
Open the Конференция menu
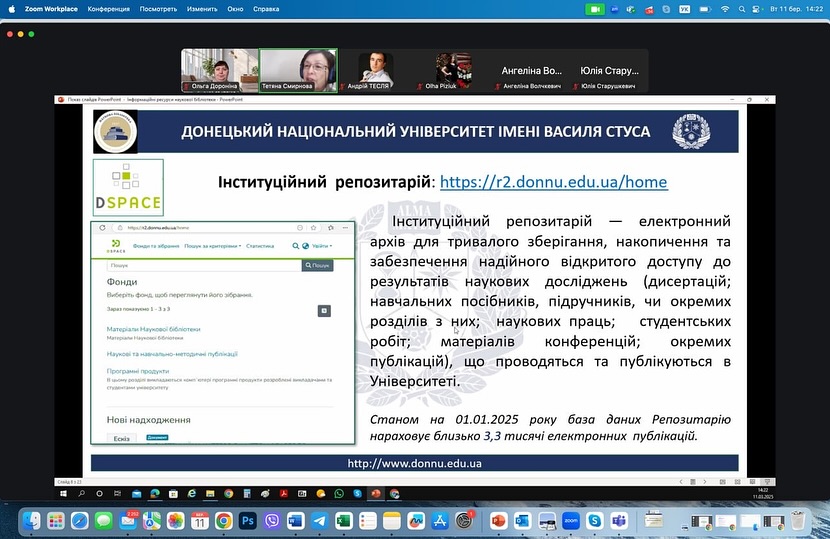pyautogui.click(x=109, y=9)
